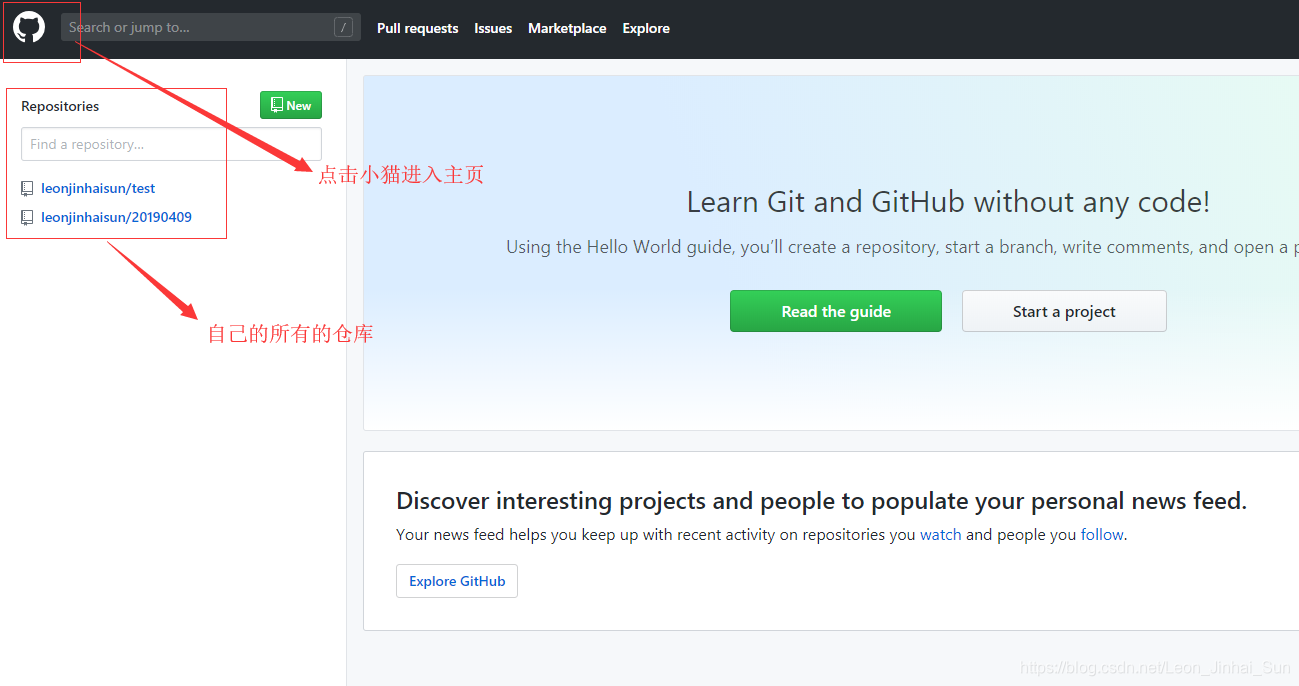This screenshot has height=686, width=1299.
Task: Click the GitHub Octocat logo
Action: click(x=29, y=27)
